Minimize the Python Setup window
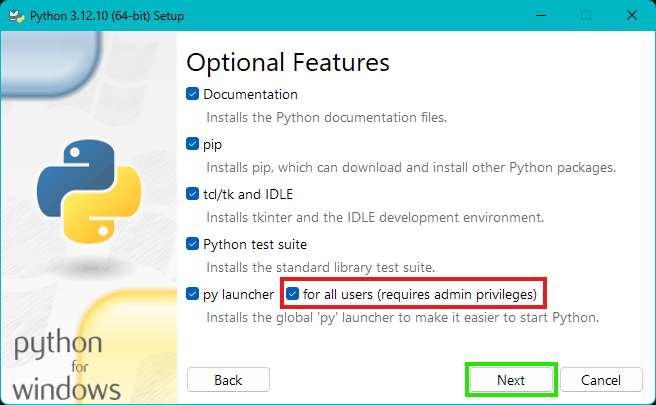656x405 pixels. click(x=541, y=15)
